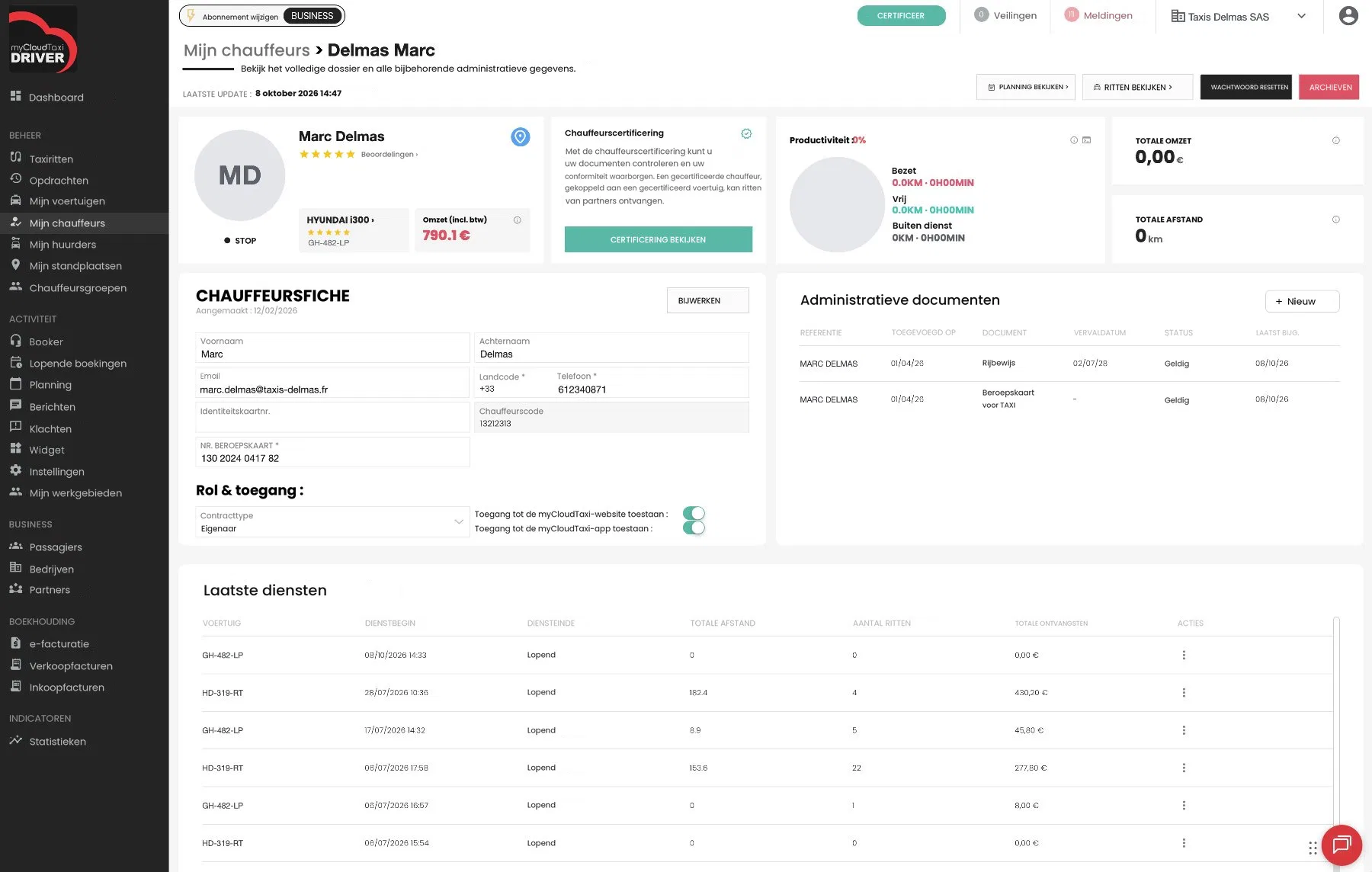1372x872 pixels.
Task: Click the green Certificeer button
Action: click(901, 15)
